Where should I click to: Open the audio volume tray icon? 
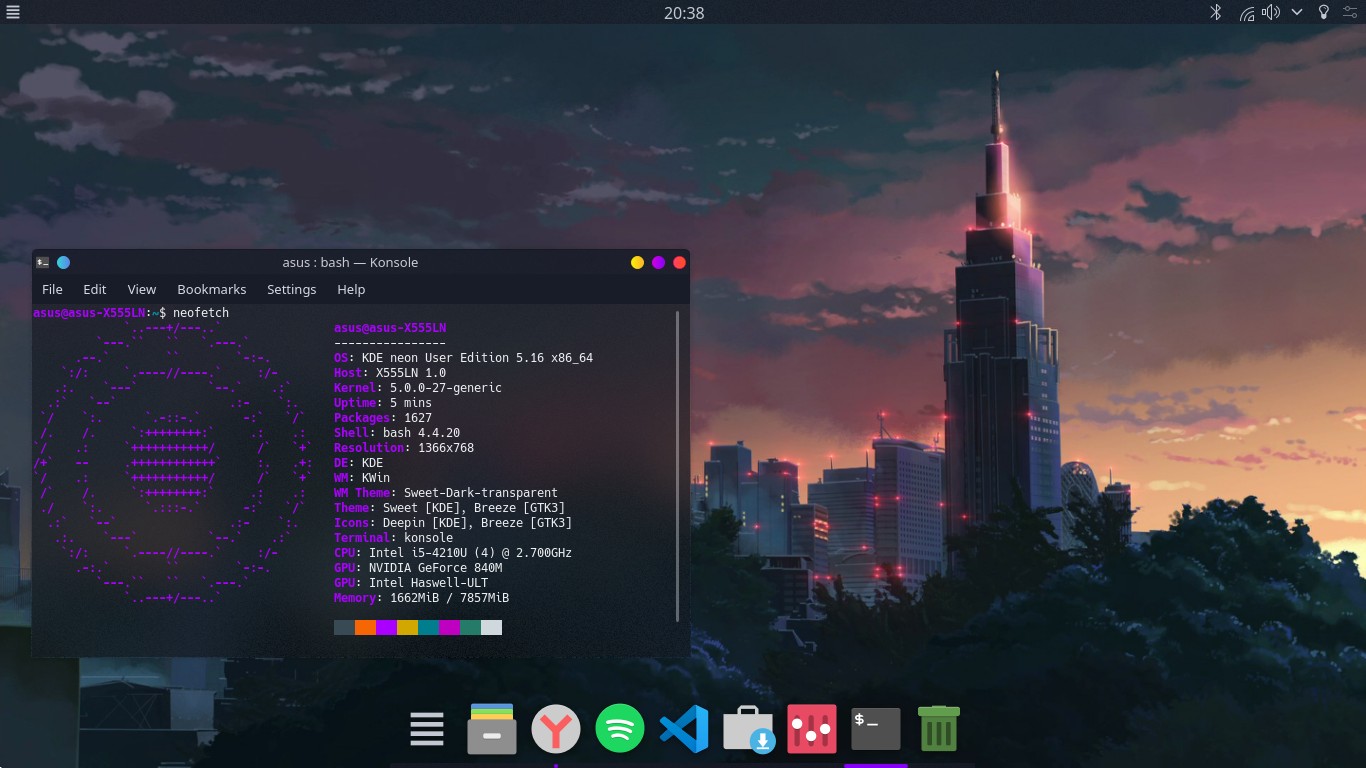pyautogui.click(x=1271, y=12)
